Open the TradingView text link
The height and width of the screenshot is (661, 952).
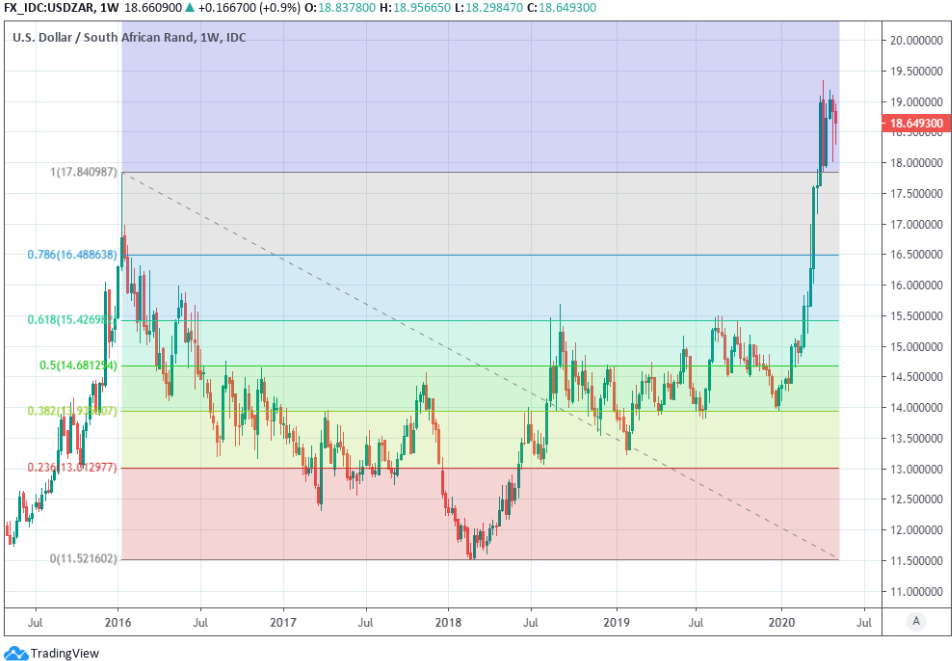click(64, 653)
